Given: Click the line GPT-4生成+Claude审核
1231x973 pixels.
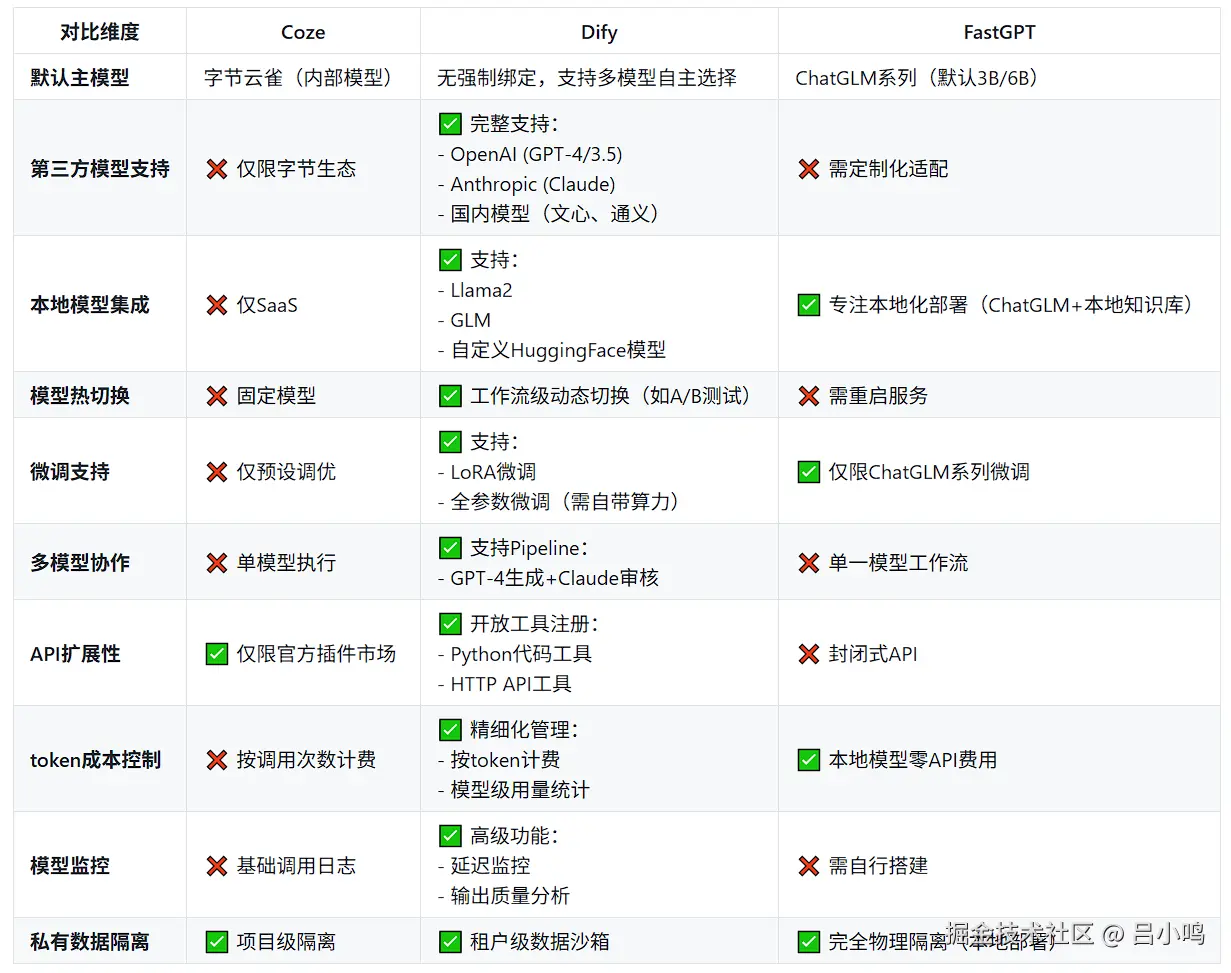Looking at the screenshot, I should coord(548,578).
